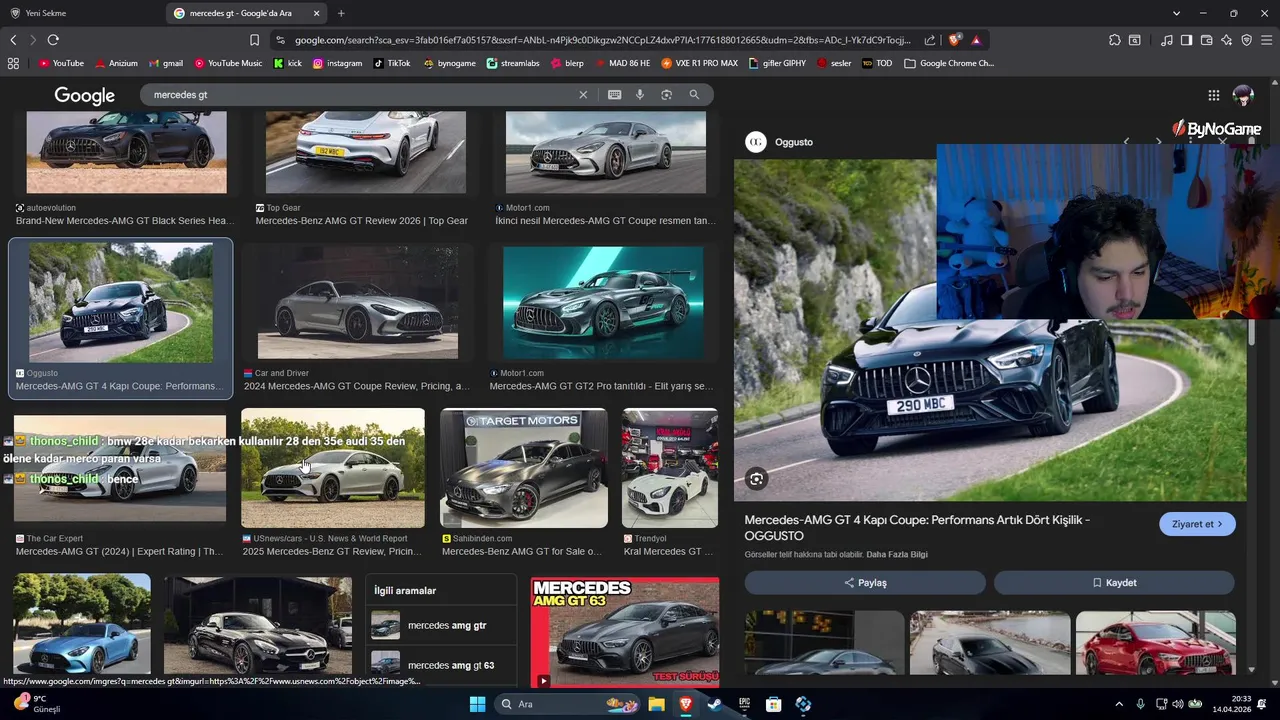1280x720 pixels.
Task: Go back with the browser back arrow
Action: [13, 40]
